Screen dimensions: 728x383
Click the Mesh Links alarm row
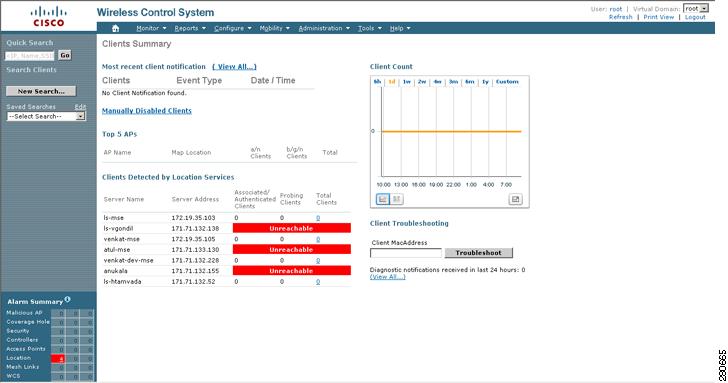pos(50,367)
